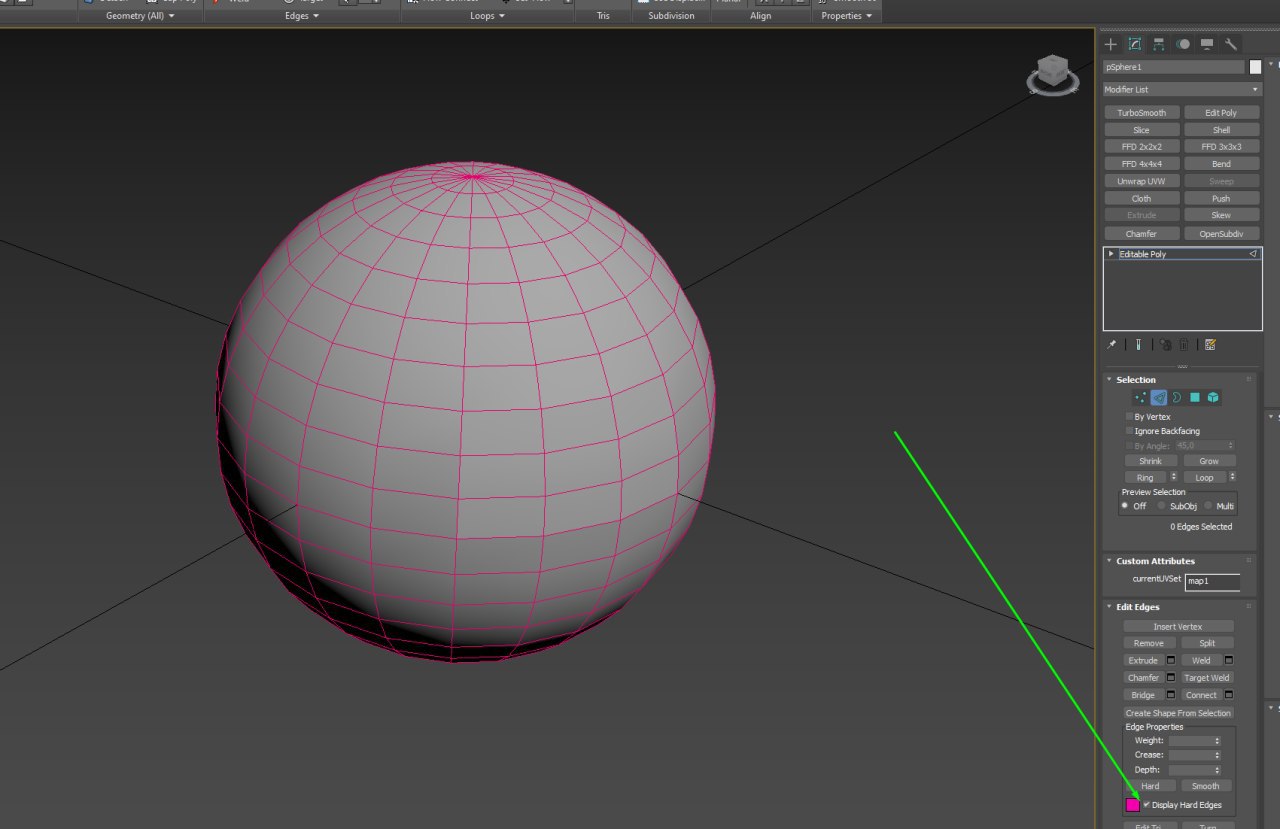Click the Ring spinner arrows
This screenshot has height=829, width=1280.
pyautogui.click(x=1174, y=478)
